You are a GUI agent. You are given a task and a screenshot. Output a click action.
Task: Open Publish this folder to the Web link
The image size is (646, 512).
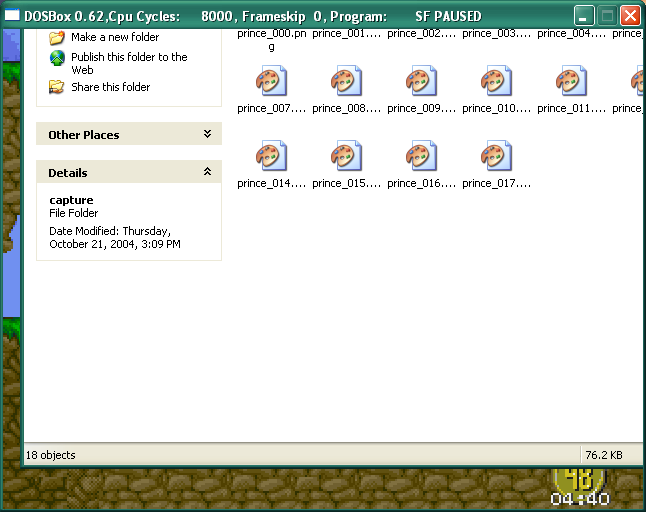pos(129,63)
